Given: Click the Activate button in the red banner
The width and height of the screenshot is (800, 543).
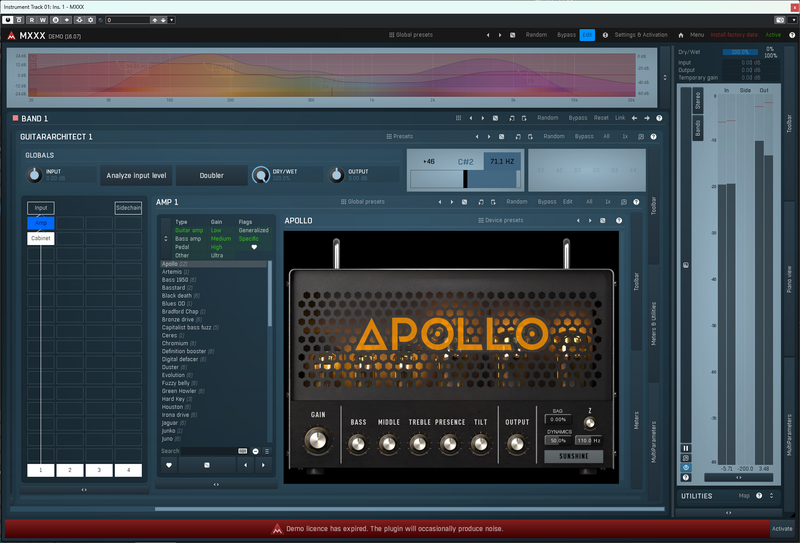Looking at the screenshot, I should coord(782,529).
